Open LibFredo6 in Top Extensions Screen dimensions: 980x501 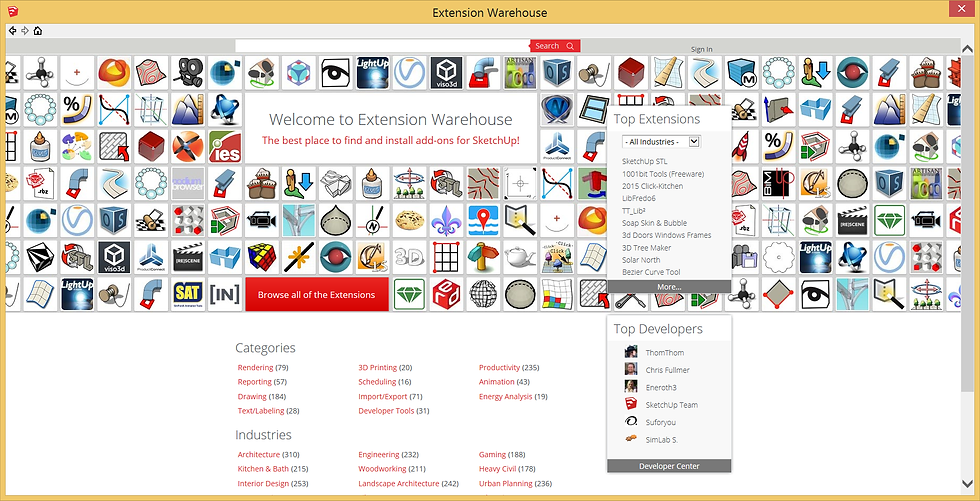pos(638,198)
